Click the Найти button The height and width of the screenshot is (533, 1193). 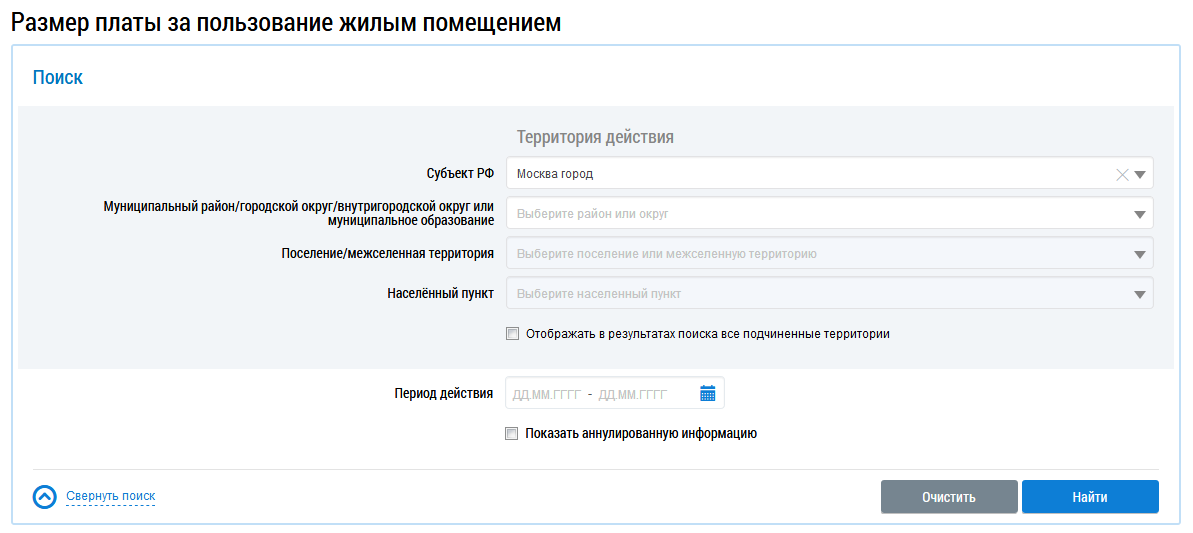(x=1089, y=497)
